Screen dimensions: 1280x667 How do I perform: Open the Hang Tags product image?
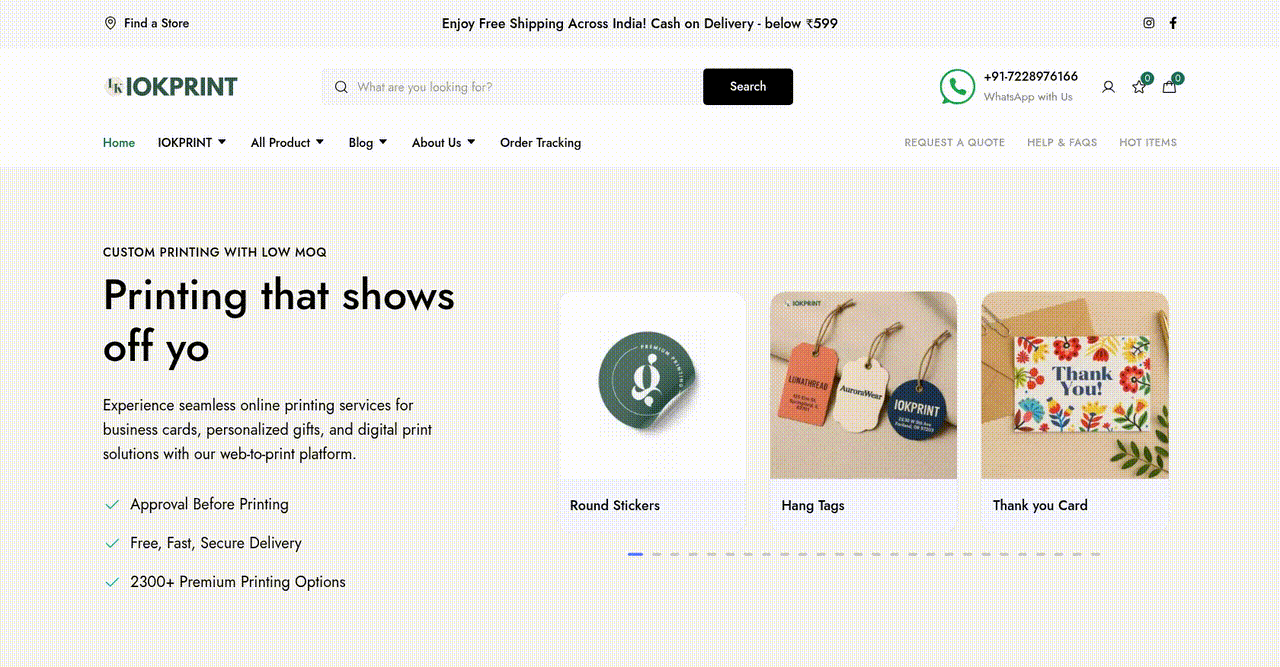(x=863, y=385)
